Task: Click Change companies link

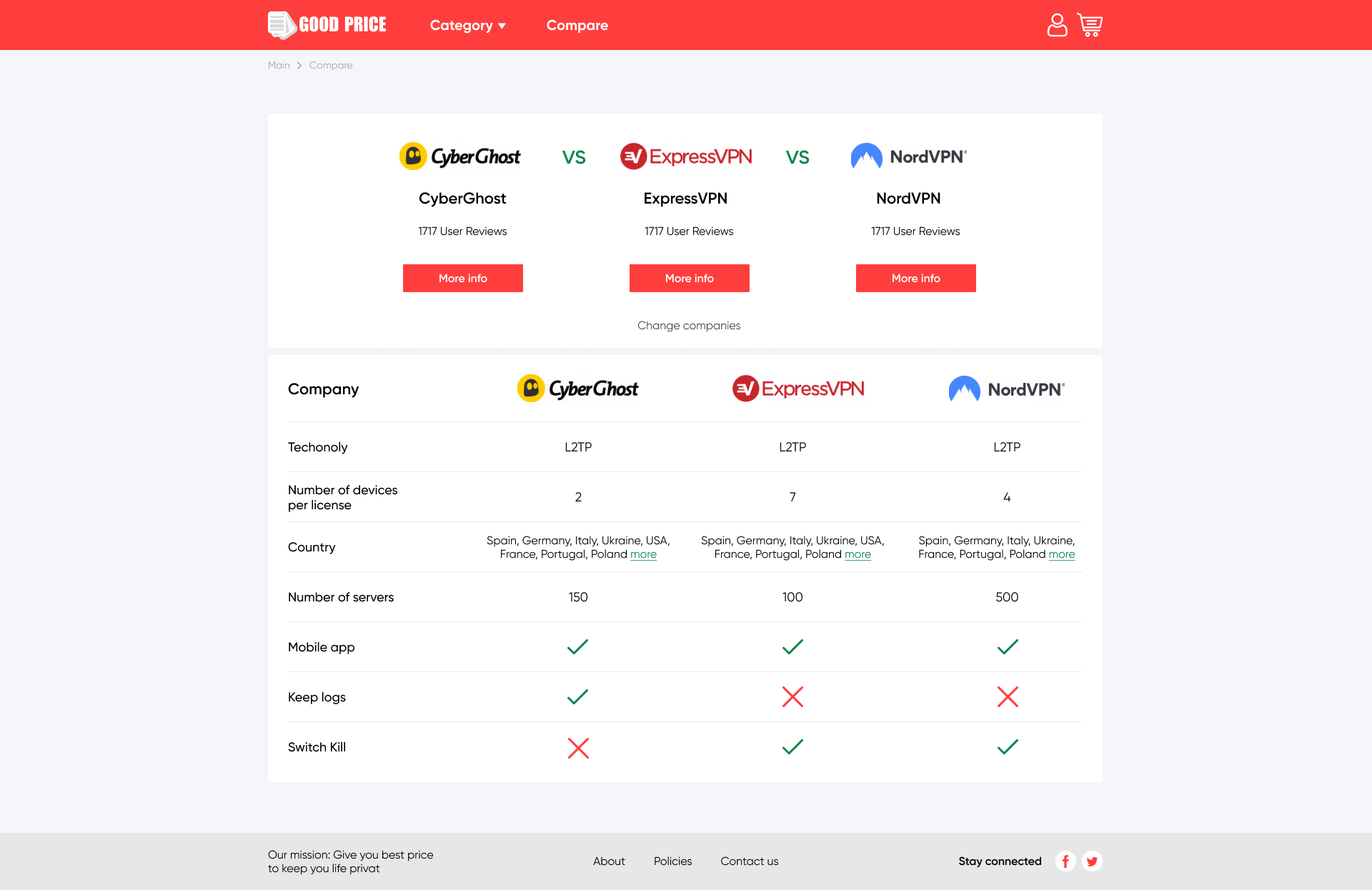Action: 688,325
